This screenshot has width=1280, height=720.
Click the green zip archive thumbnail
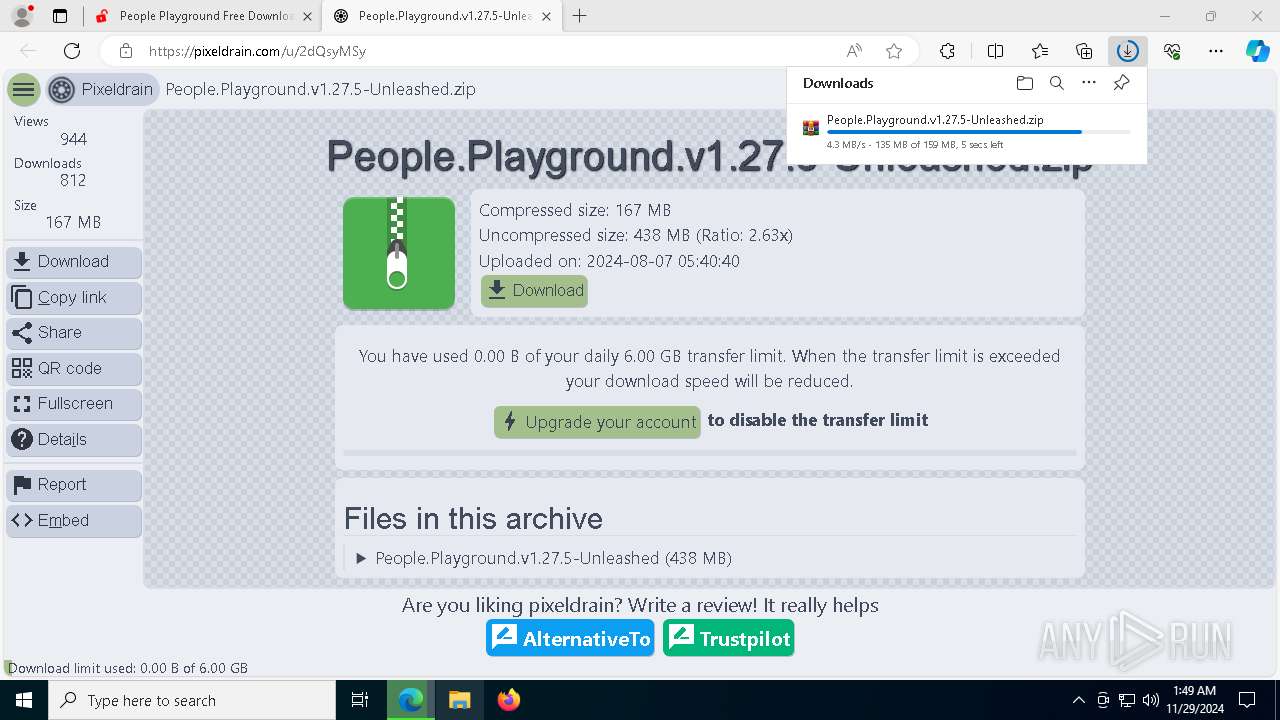pyautogui.click(x=399, y=253)
